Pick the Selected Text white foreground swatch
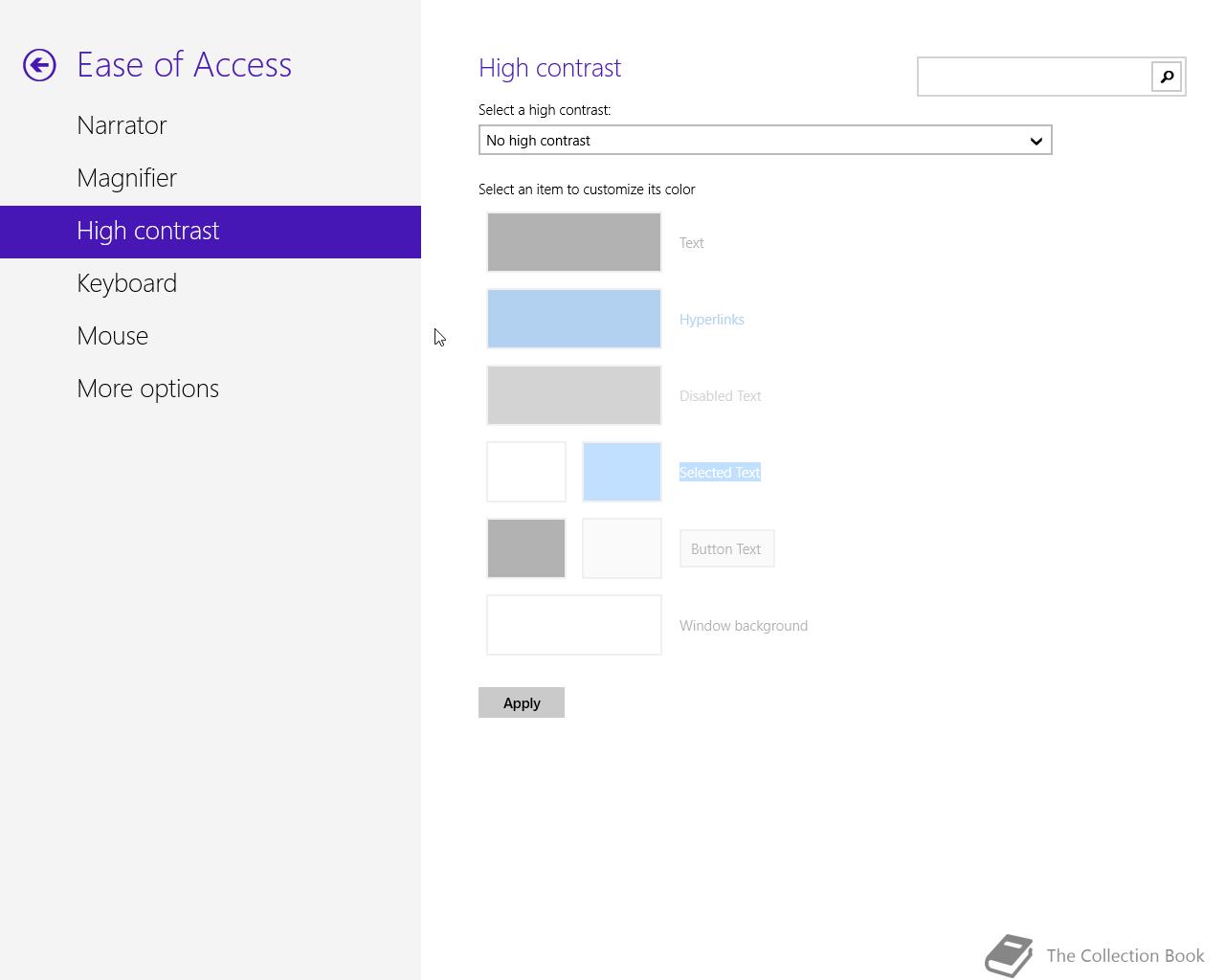The image size is (1225, 980). point(526,472)
